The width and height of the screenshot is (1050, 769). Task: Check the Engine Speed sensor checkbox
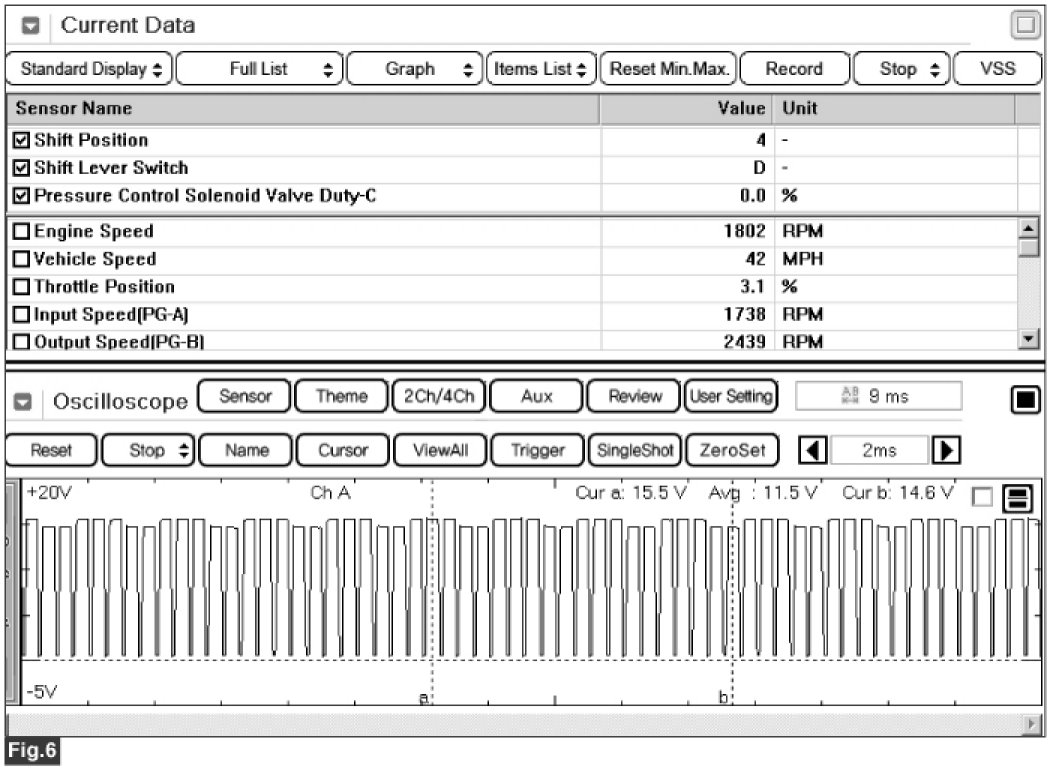(x=22, y=232)
